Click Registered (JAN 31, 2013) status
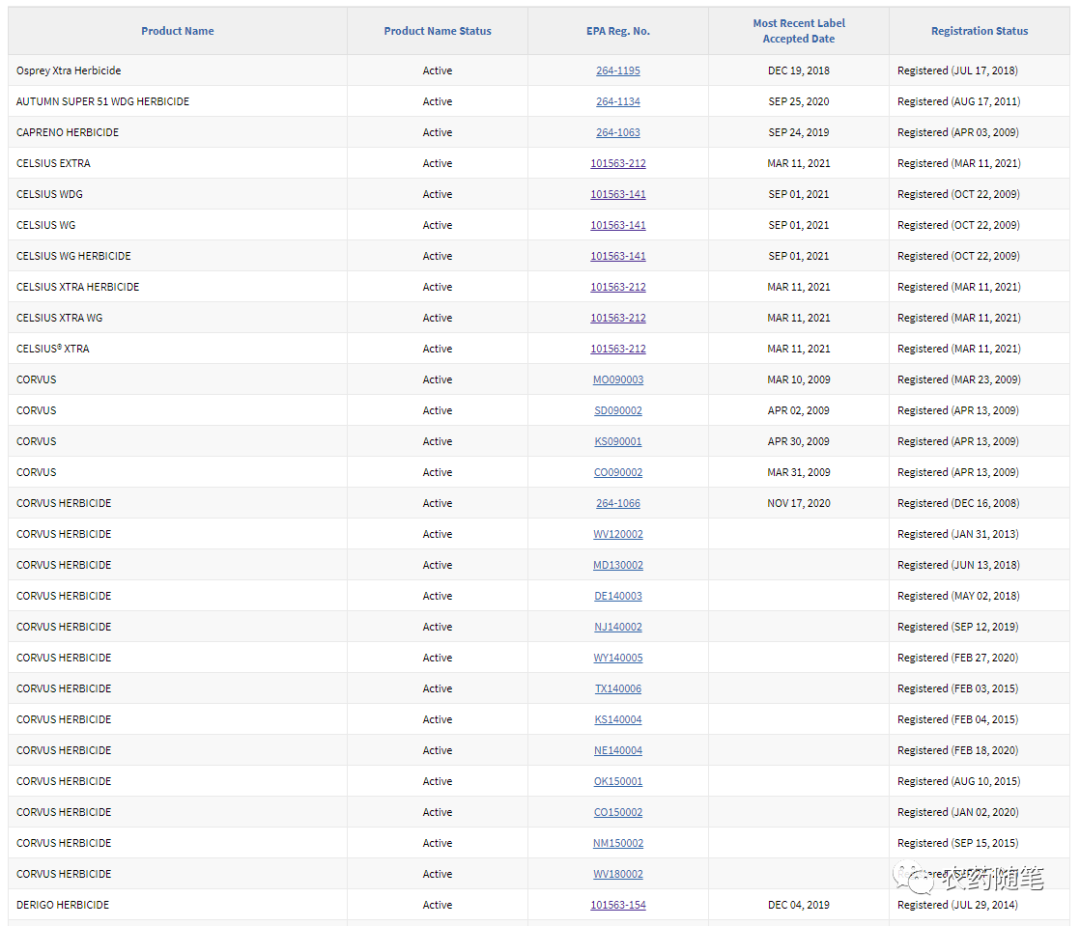This screenshot has height=926, width=1080. click(957, 535)
